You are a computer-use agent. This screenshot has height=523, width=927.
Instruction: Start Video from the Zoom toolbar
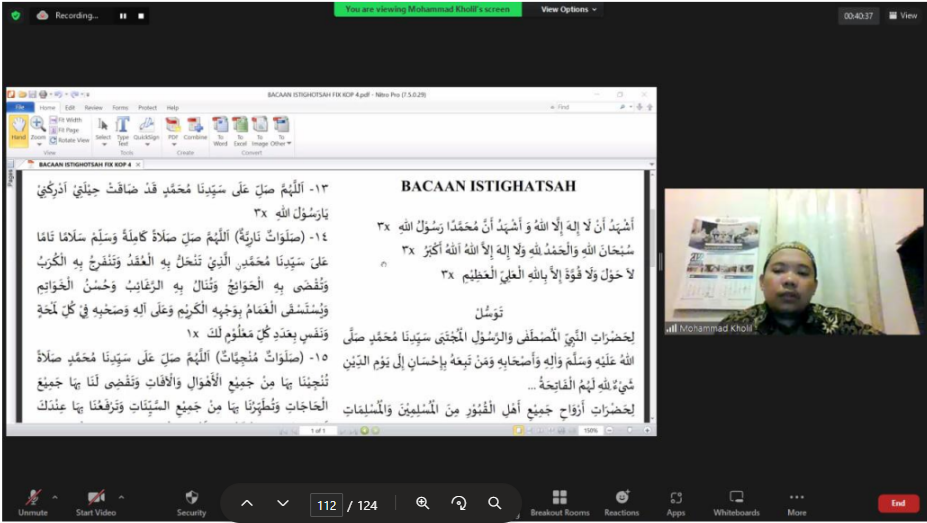click(x=97, y=501)
